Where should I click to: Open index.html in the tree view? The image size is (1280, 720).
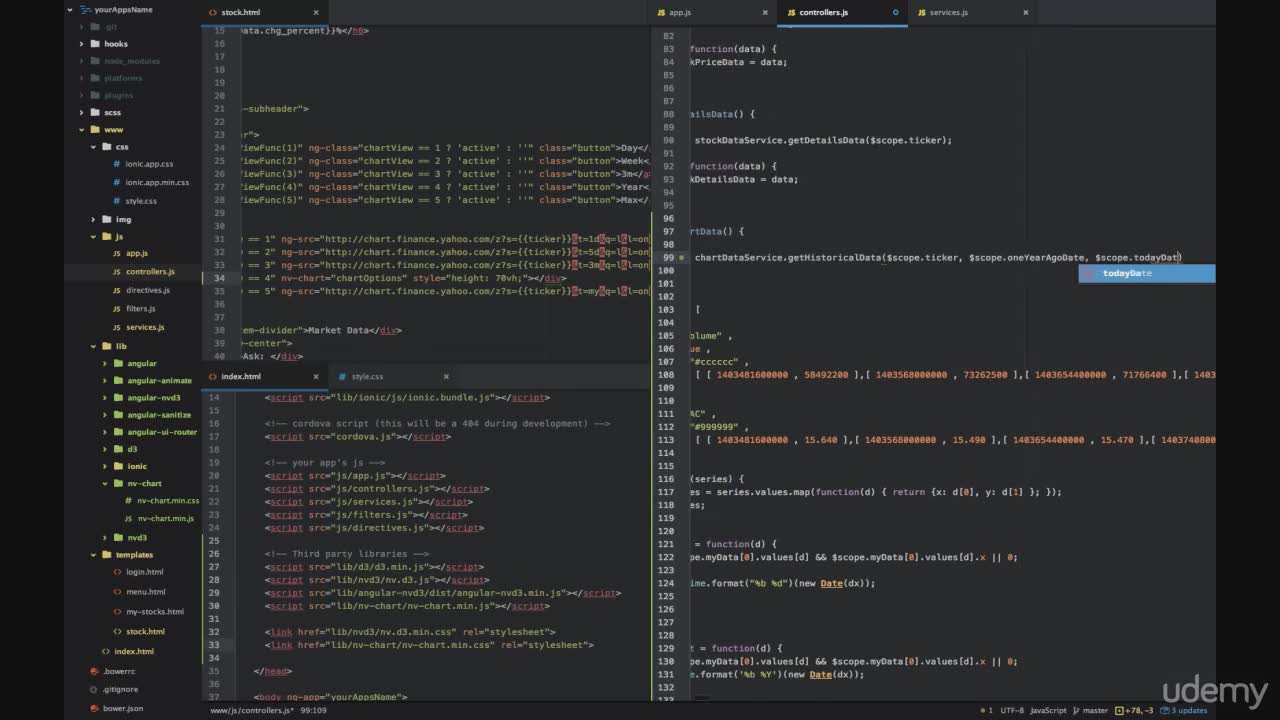(x=132, y=651)
